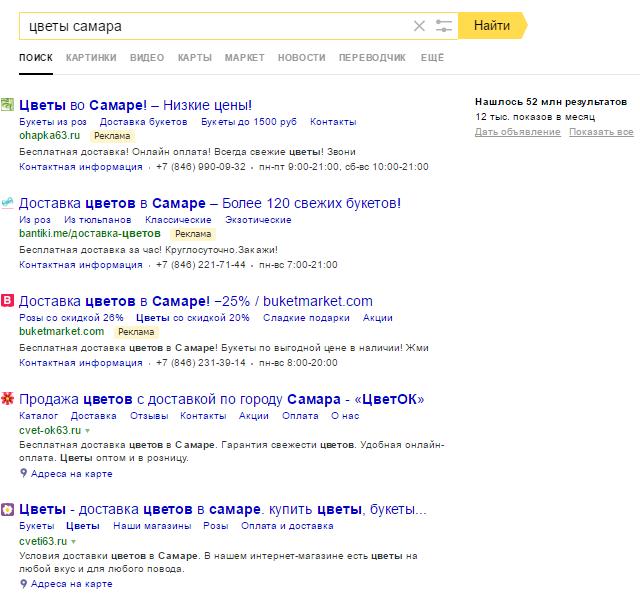This screenshot has height=604, width=640.
Task: Open 'Букеты из роз' sitelink
Action: tap(53, 122)
